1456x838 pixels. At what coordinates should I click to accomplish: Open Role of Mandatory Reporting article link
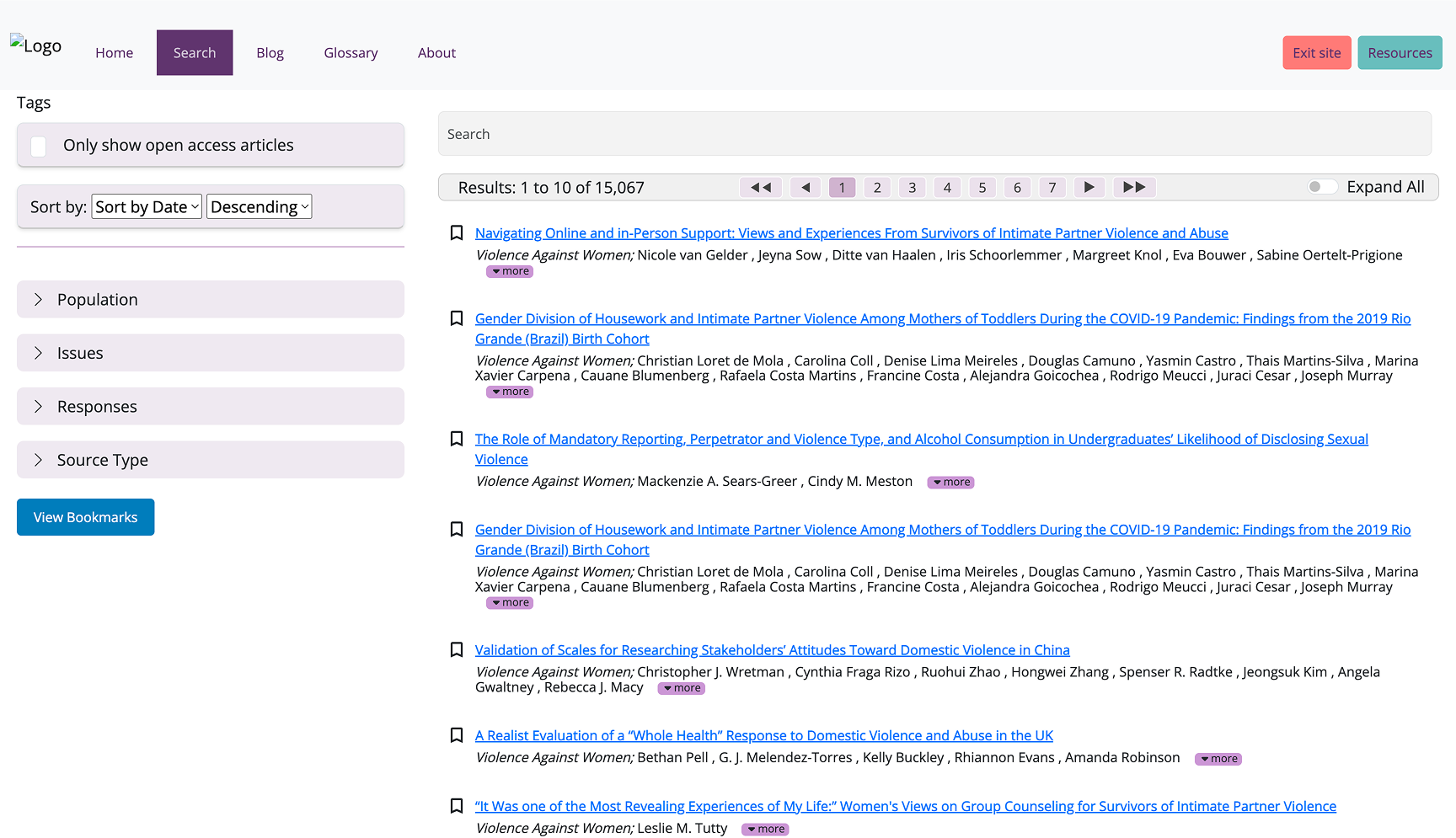click(x=922, y=449)
